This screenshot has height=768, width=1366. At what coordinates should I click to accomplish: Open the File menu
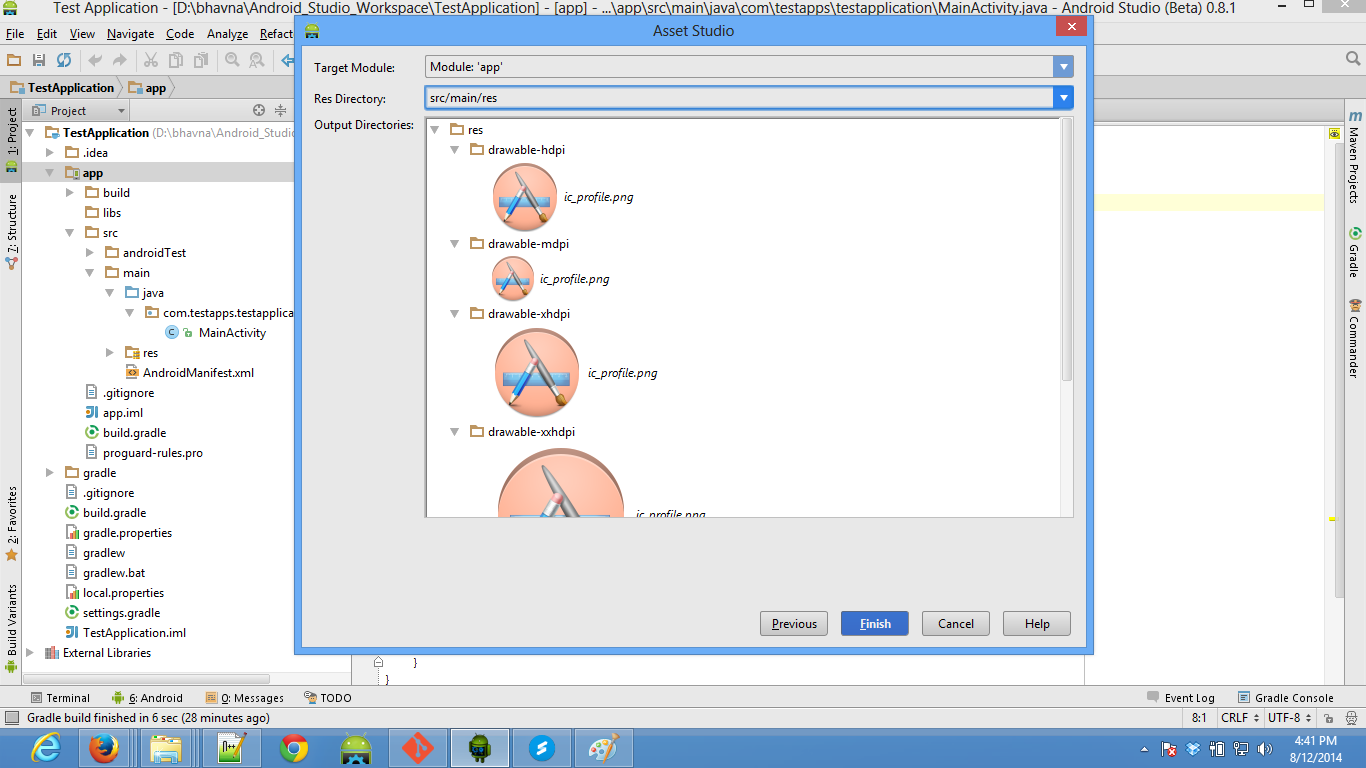[15, 34]
